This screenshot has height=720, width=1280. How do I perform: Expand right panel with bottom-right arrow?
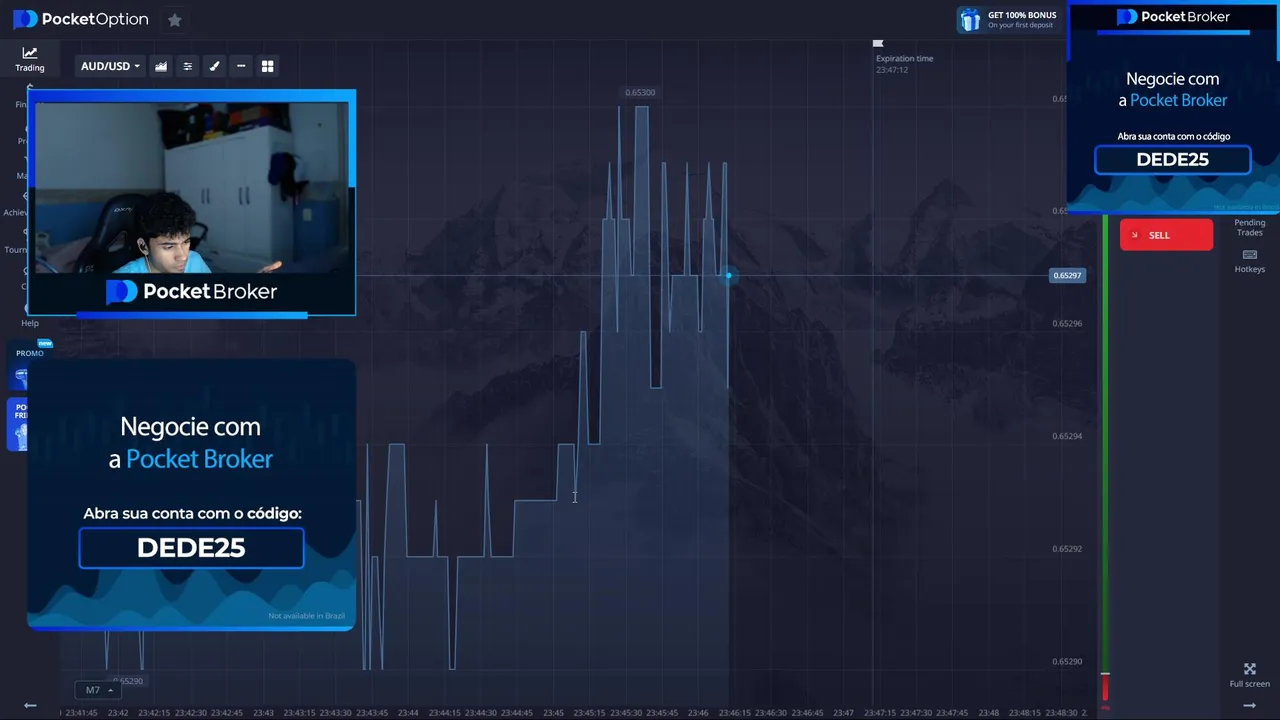pyautogui.click(x=1250, y=705)
